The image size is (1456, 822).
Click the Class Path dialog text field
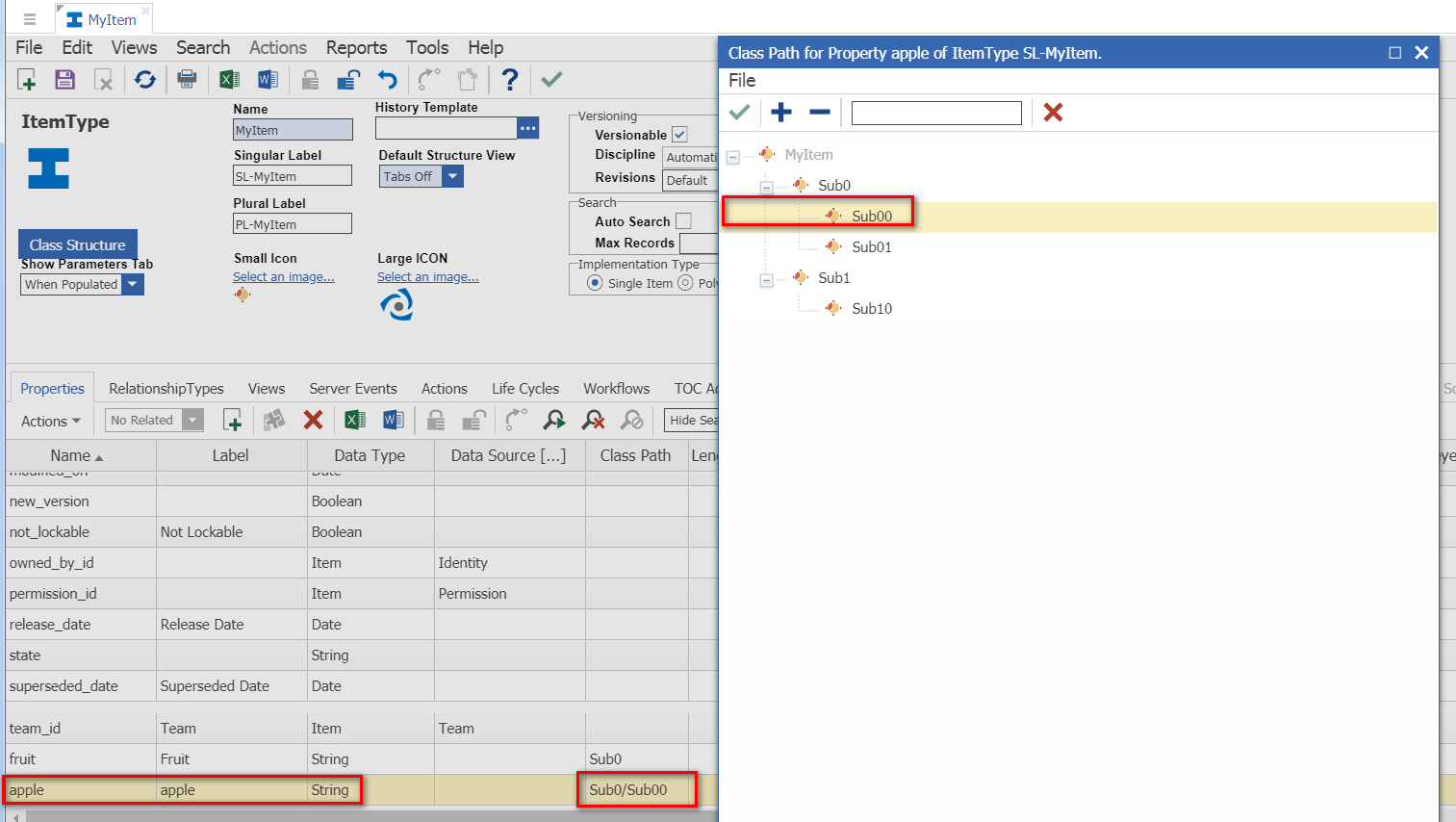(x=936, y=114)
